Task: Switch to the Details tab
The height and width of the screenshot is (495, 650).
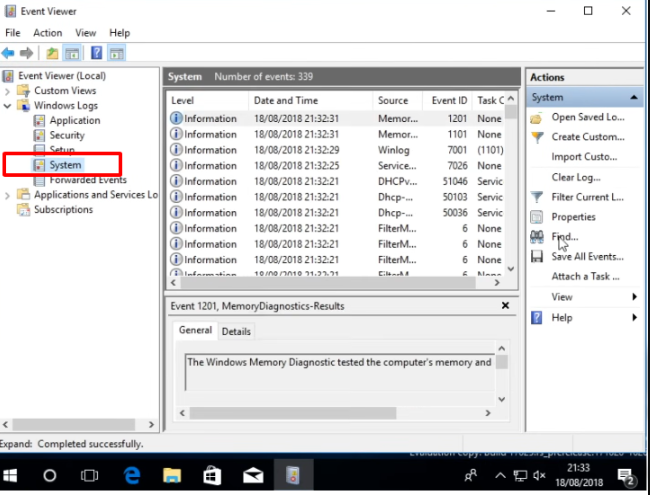Action: (236, 331)
